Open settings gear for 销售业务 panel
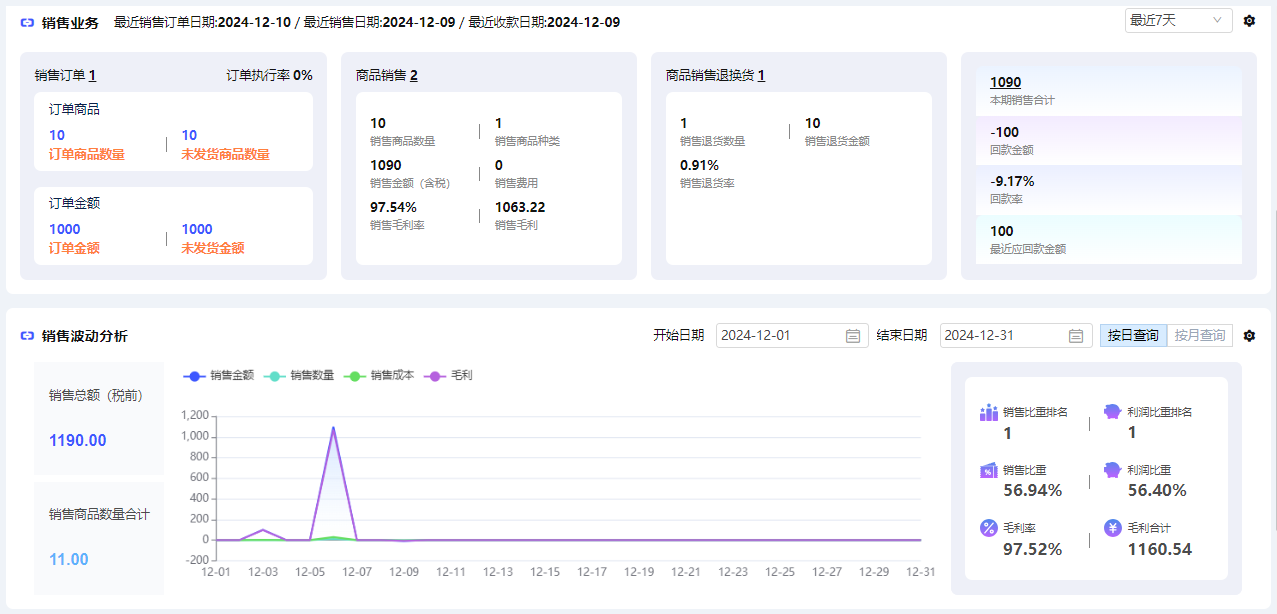The height and width of the screenshot is (614, 1277). point(1249,21)
